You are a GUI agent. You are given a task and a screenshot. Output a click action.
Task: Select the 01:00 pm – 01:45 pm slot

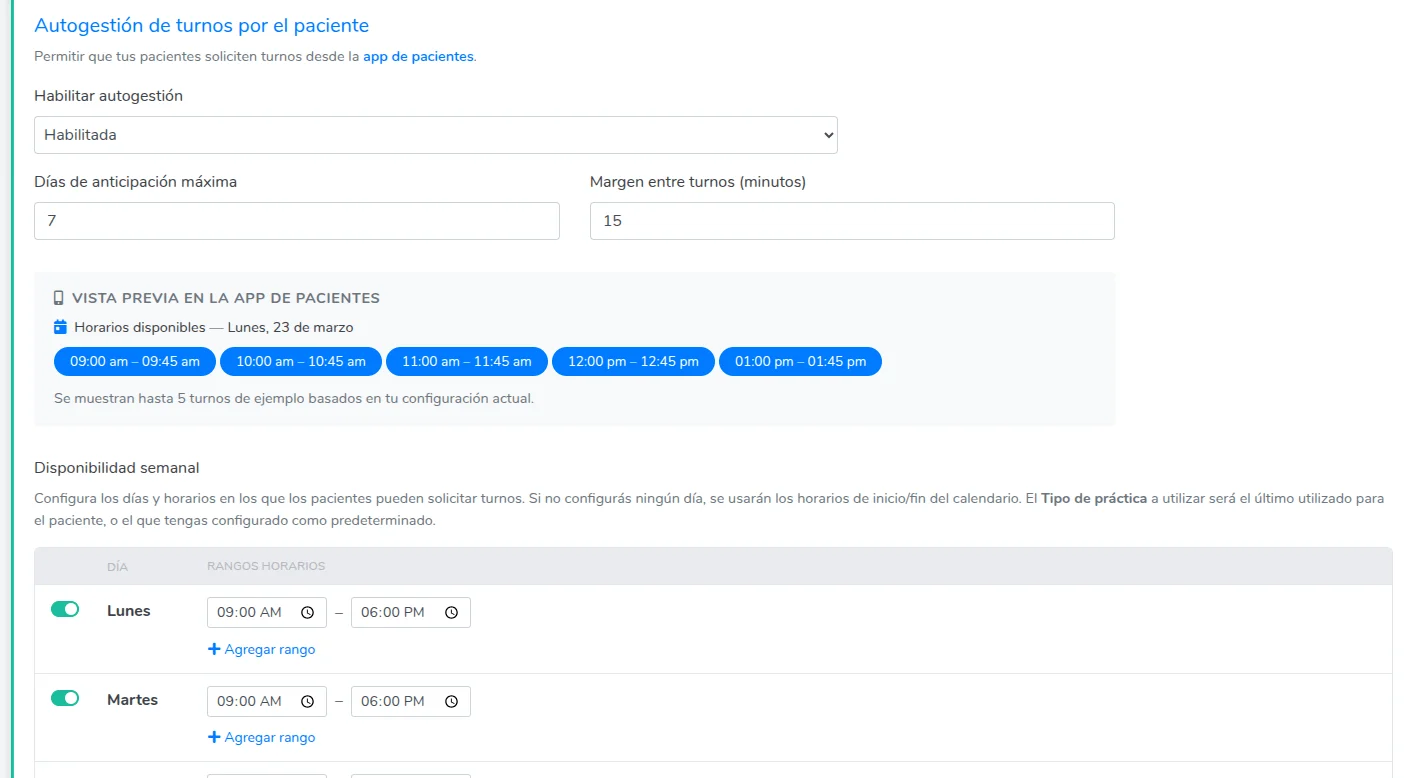800,362
